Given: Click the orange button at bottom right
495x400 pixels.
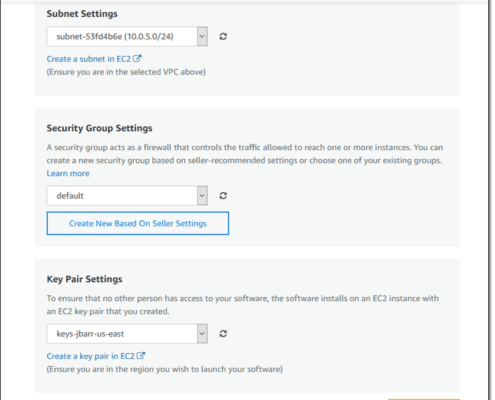Looking at the screenshot, I should click(424, 399).
